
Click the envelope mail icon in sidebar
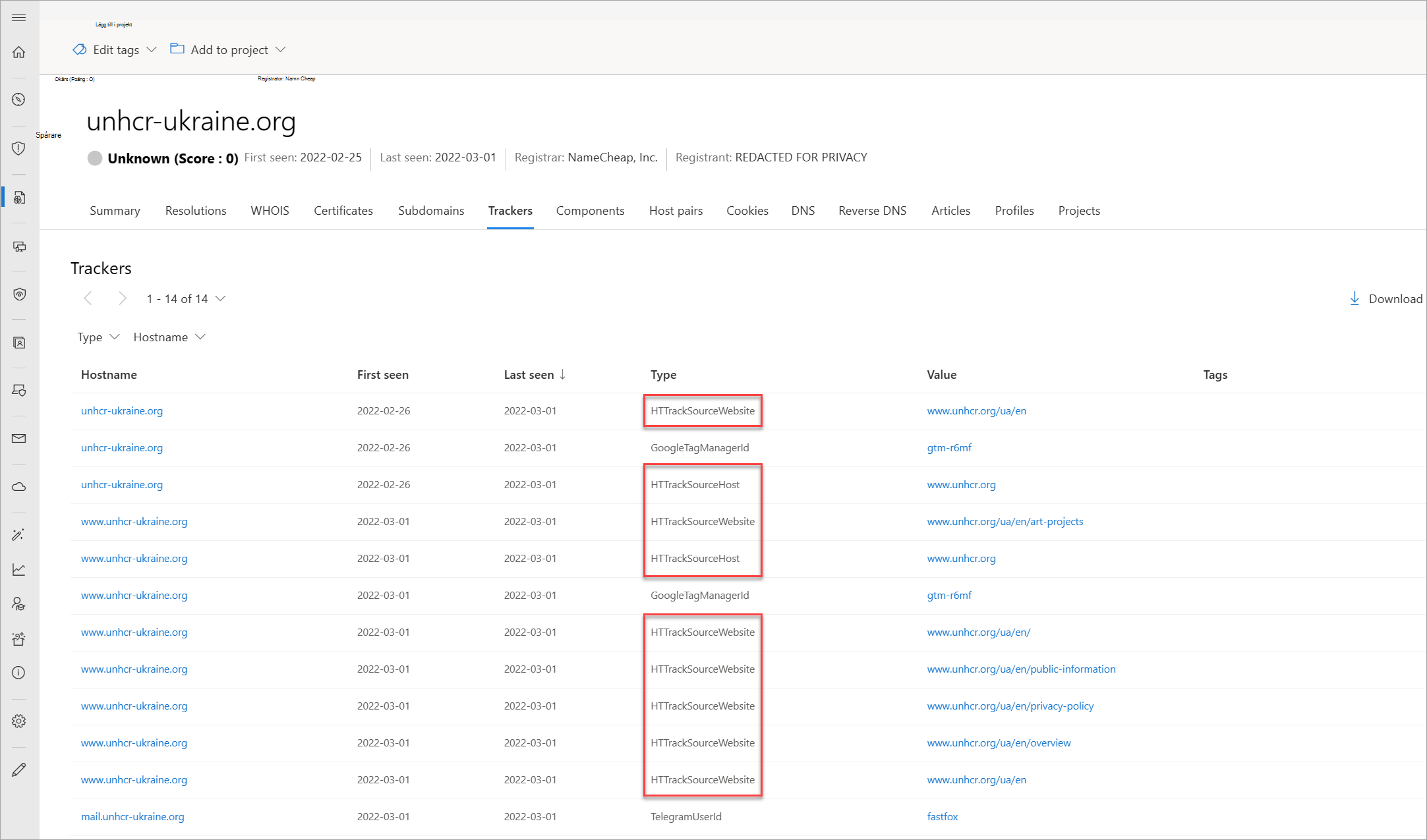19,439
